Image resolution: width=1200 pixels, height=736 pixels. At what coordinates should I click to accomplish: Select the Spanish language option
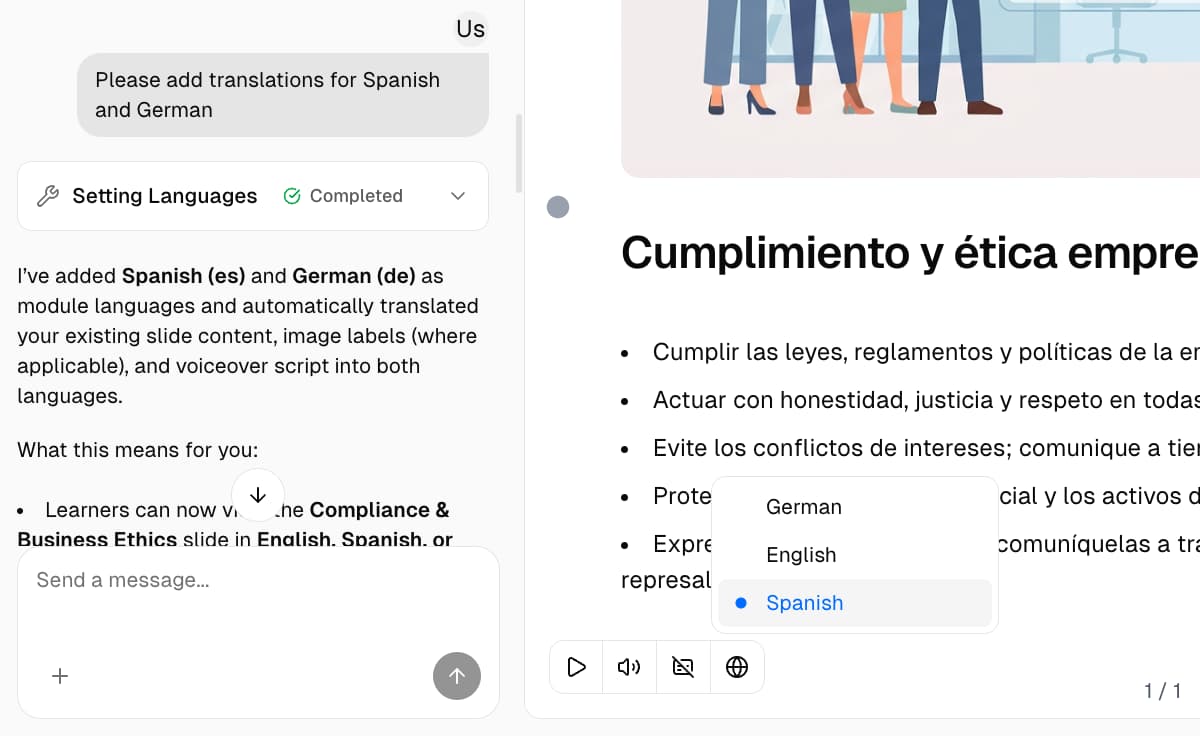pos(804,603)
